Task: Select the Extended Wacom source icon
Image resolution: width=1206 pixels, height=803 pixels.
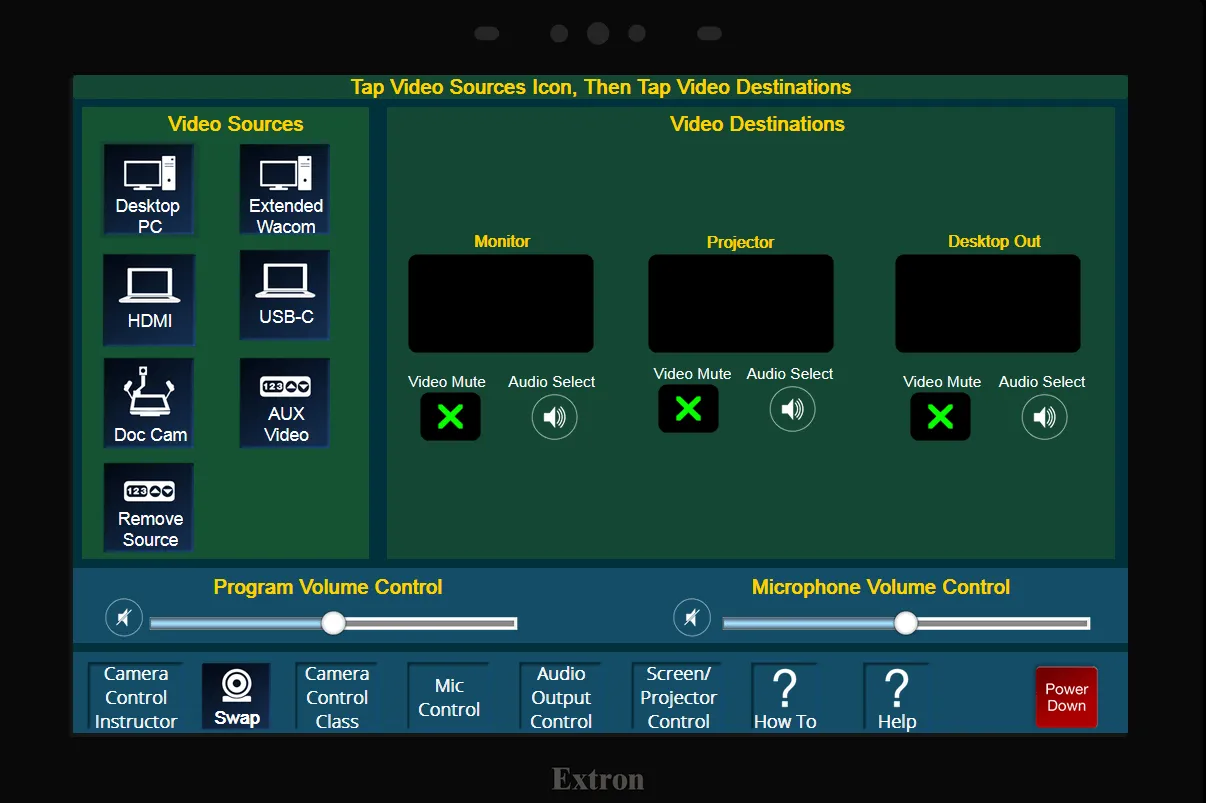Action: 285,190
